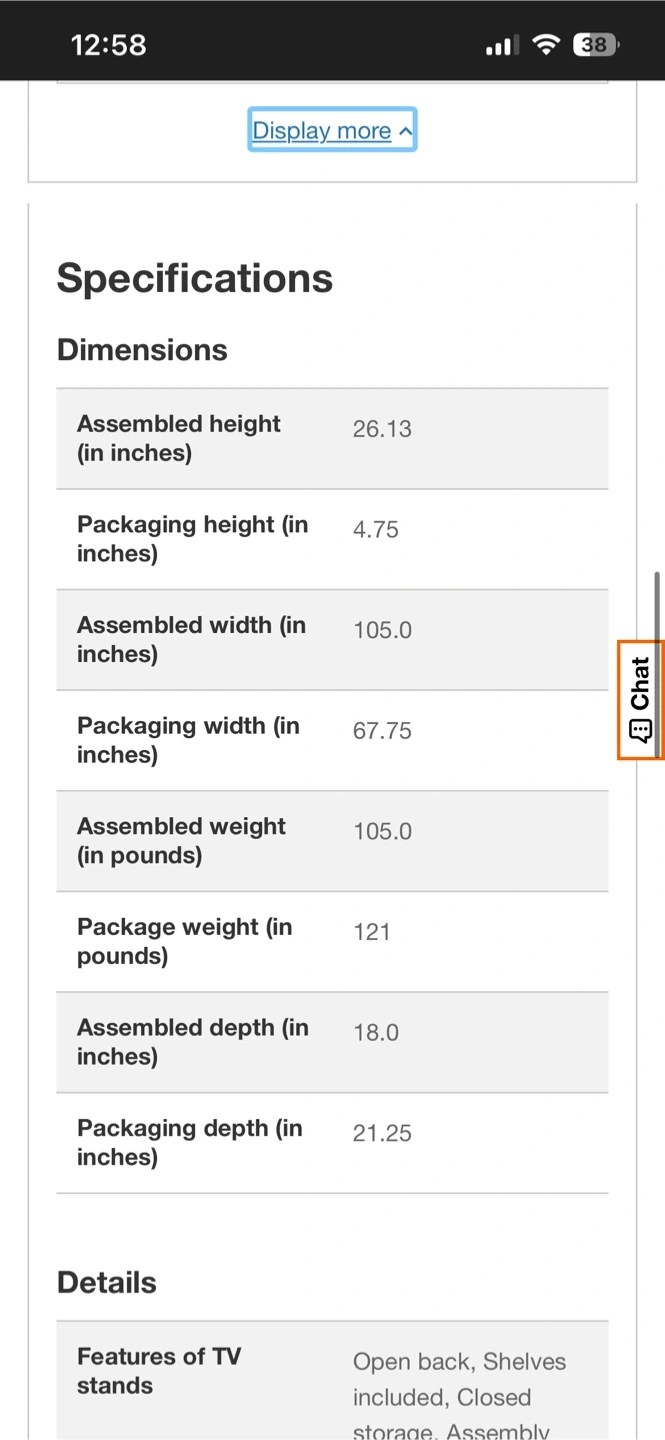Select the Package weight value 121
The height and width of the screenshot is (1440, 665).
[372, 932]
